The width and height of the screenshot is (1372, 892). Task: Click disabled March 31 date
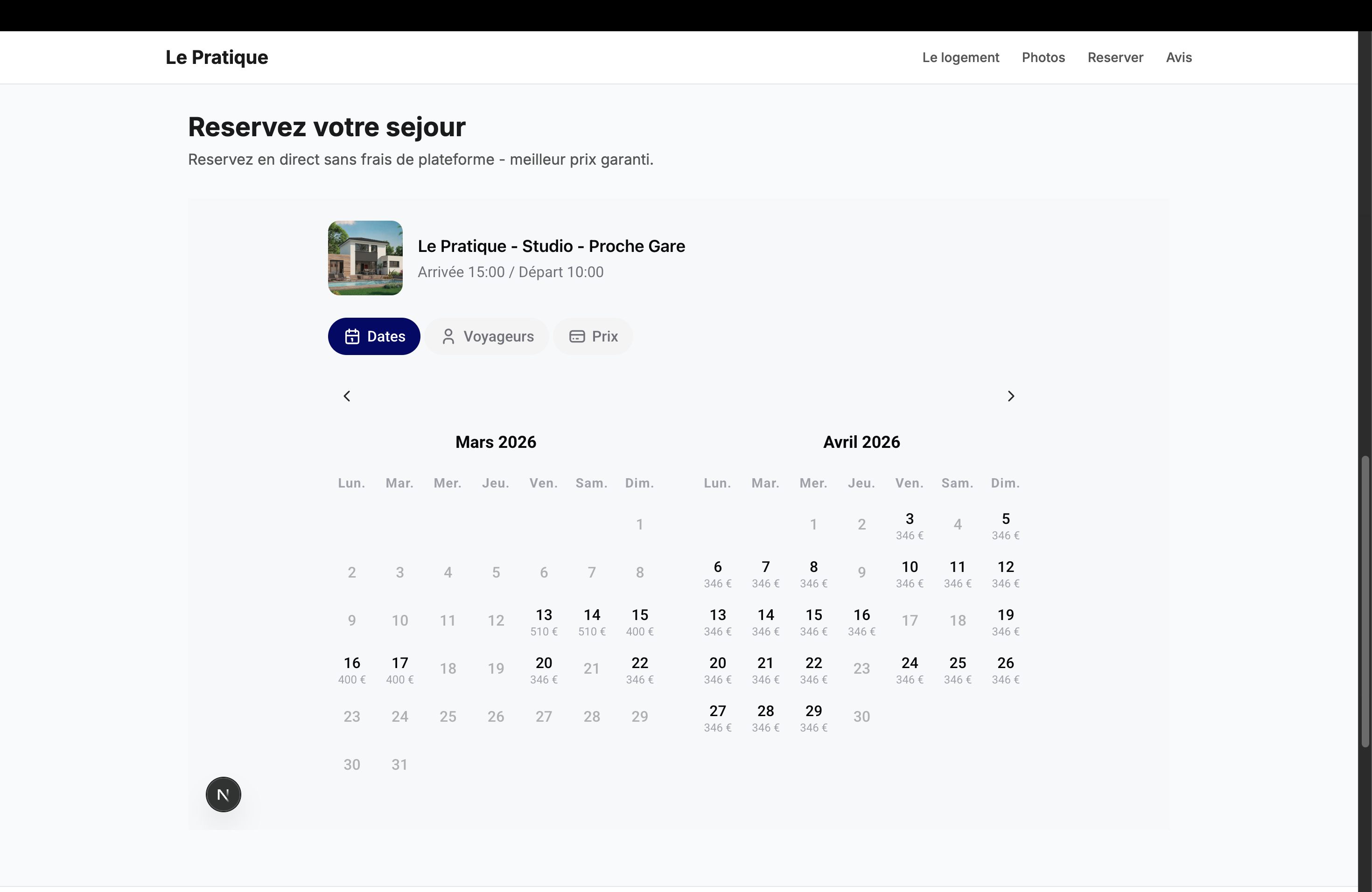click(399, 765)
